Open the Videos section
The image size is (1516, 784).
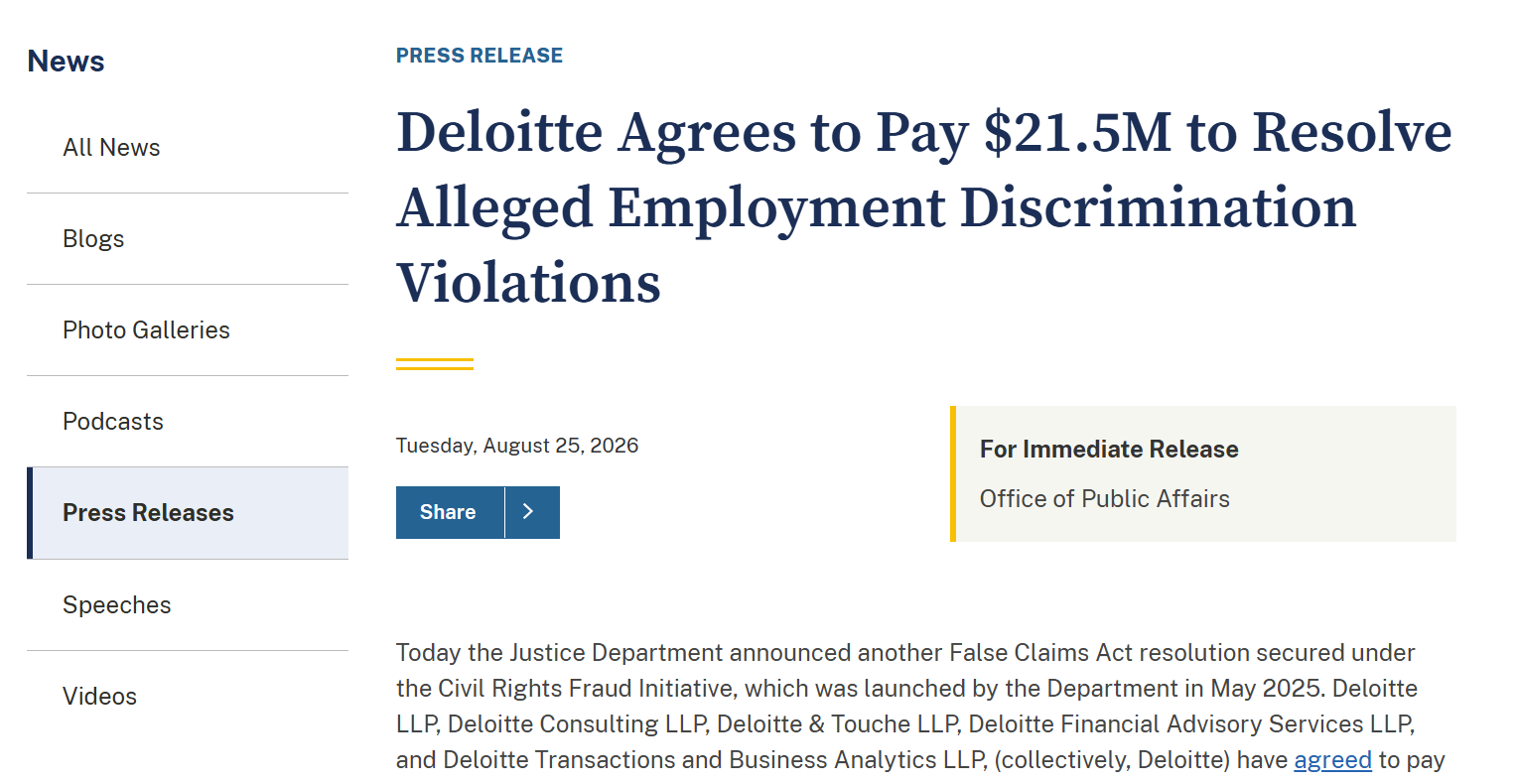(x=188, y=697)
